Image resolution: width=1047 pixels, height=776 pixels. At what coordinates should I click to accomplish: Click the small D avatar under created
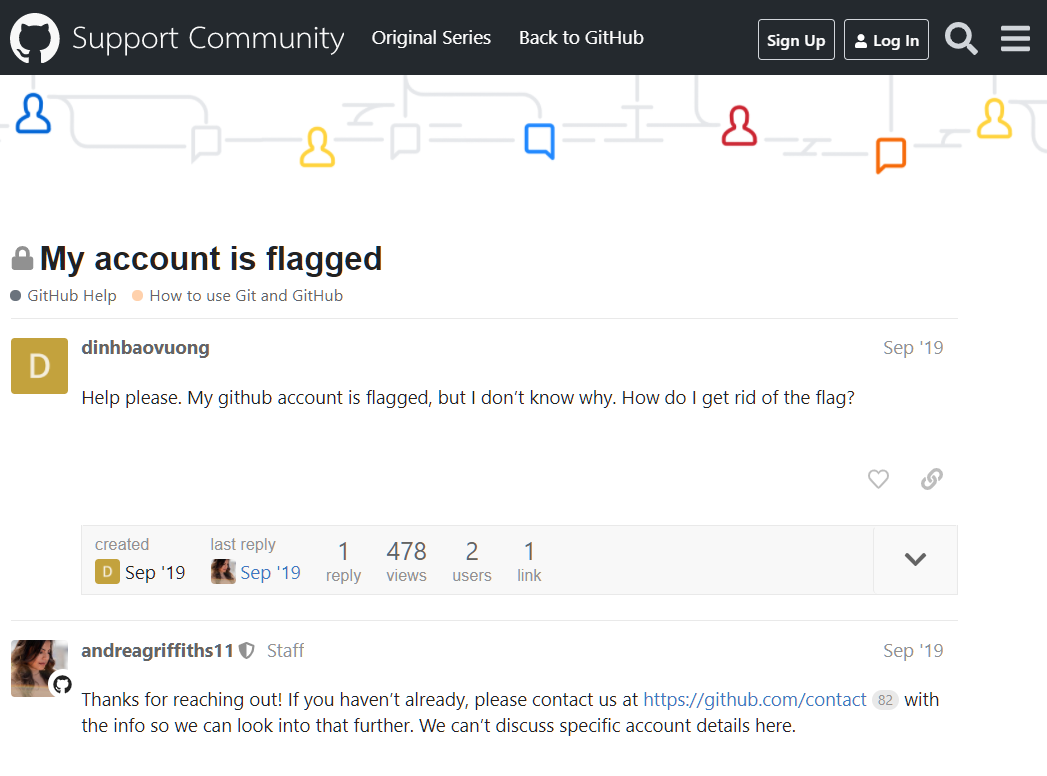(x=107, y=572)
